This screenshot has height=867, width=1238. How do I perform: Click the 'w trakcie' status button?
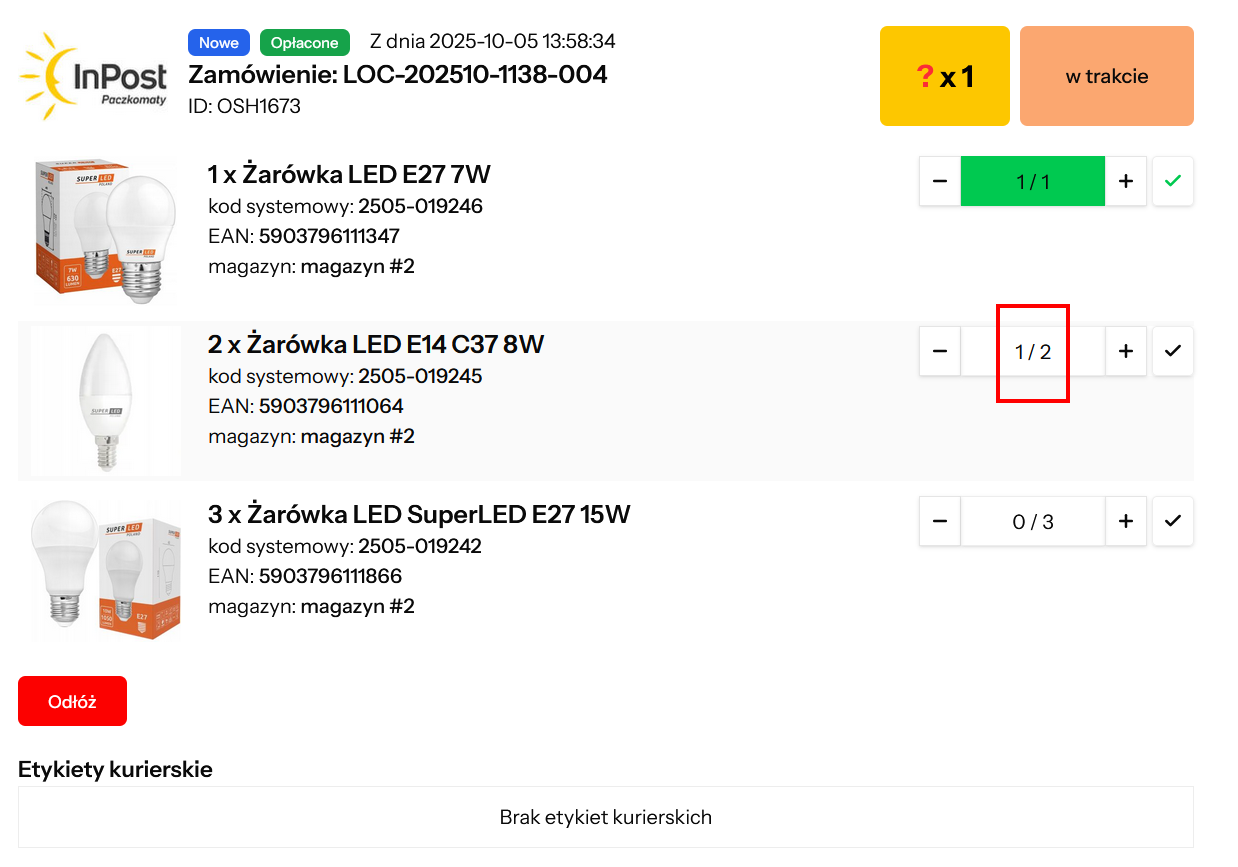(1106, 76)
